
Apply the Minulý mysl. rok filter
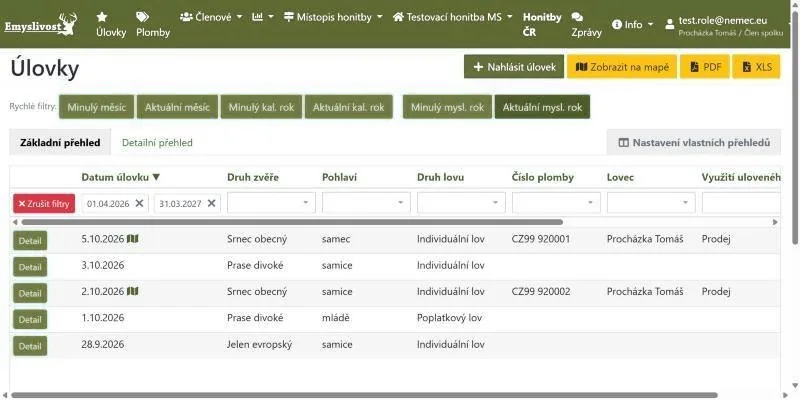[447, 107]
